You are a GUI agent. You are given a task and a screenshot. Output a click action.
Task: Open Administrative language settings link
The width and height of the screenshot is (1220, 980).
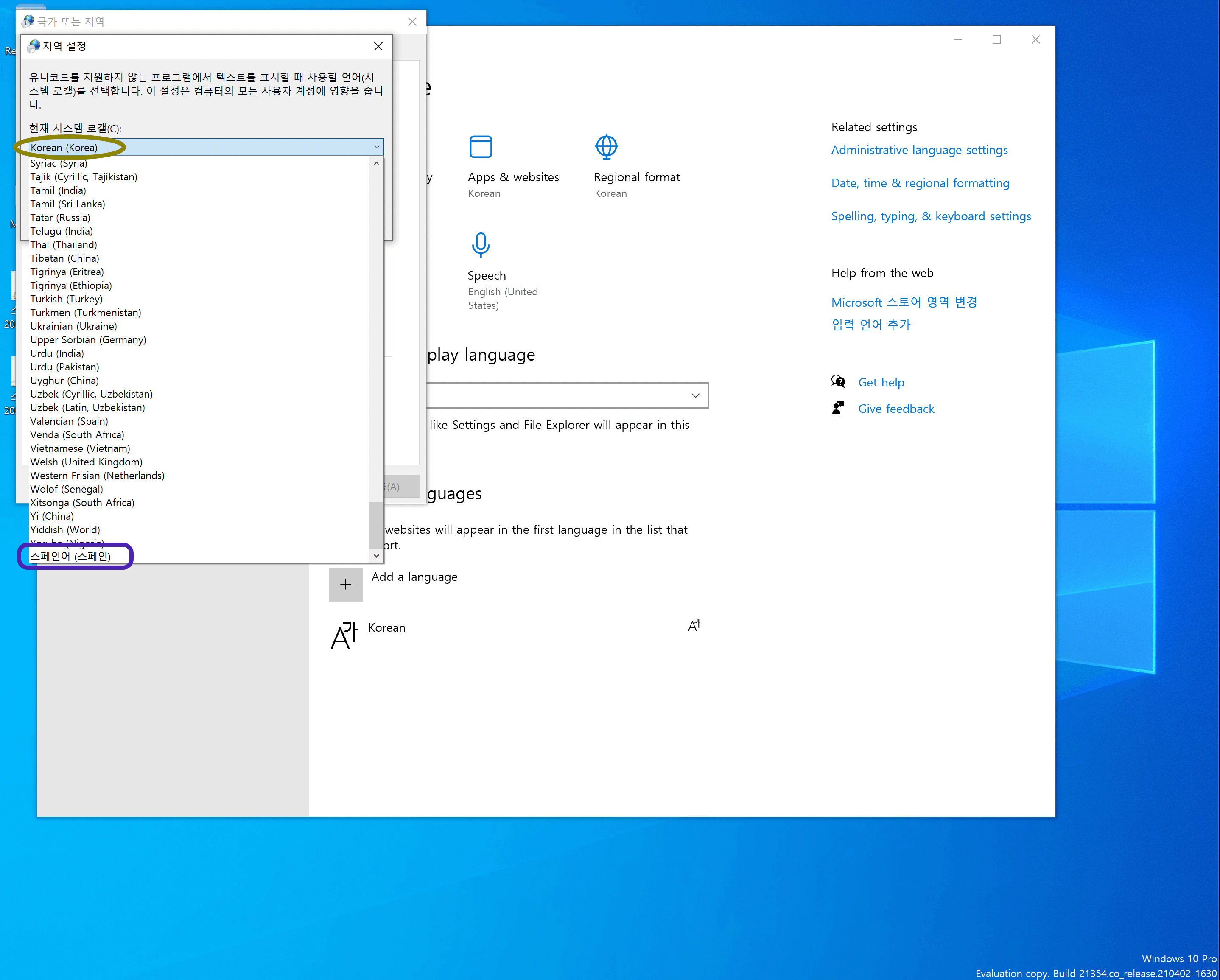click(x=919, y=150)
